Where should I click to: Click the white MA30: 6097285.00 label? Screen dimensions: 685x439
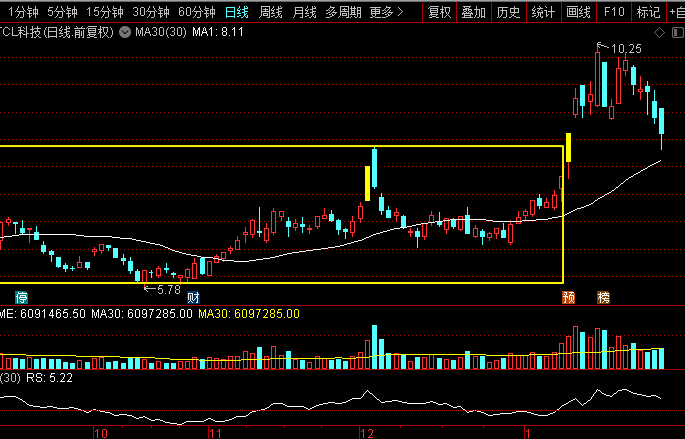pyautogui.click(x=142, y=314)
